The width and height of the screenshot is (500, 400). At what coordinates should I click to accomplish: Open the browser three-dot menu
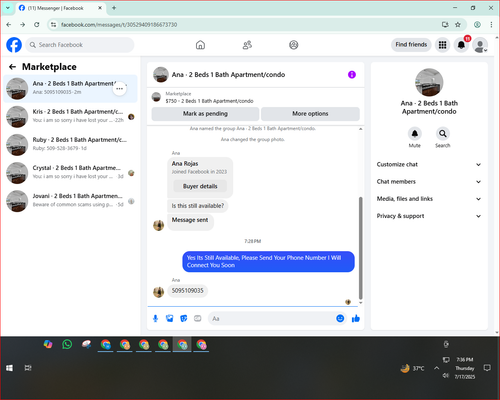[x=491, y=25]
